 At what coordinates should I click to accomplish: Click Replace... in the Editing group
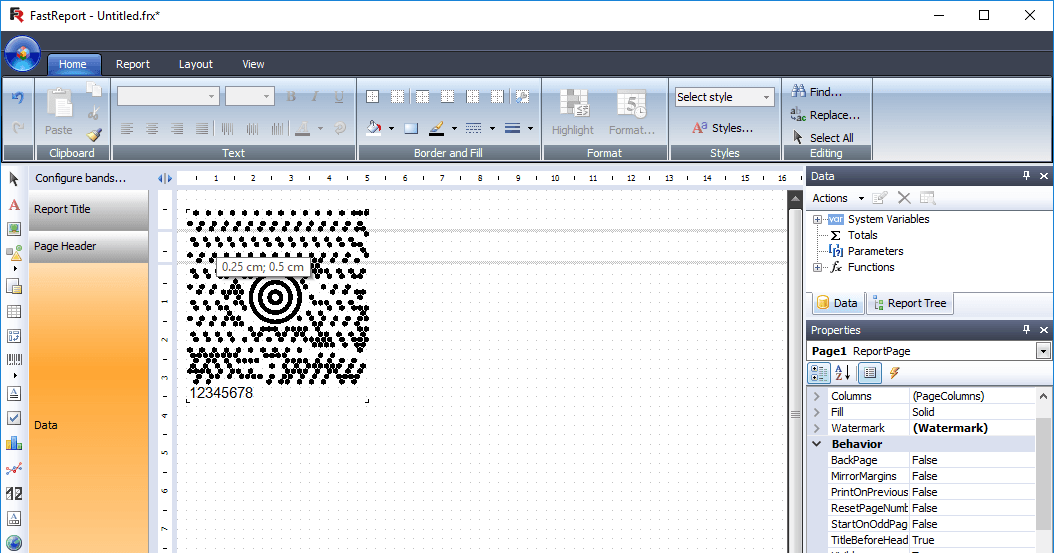tap(825, 115)
